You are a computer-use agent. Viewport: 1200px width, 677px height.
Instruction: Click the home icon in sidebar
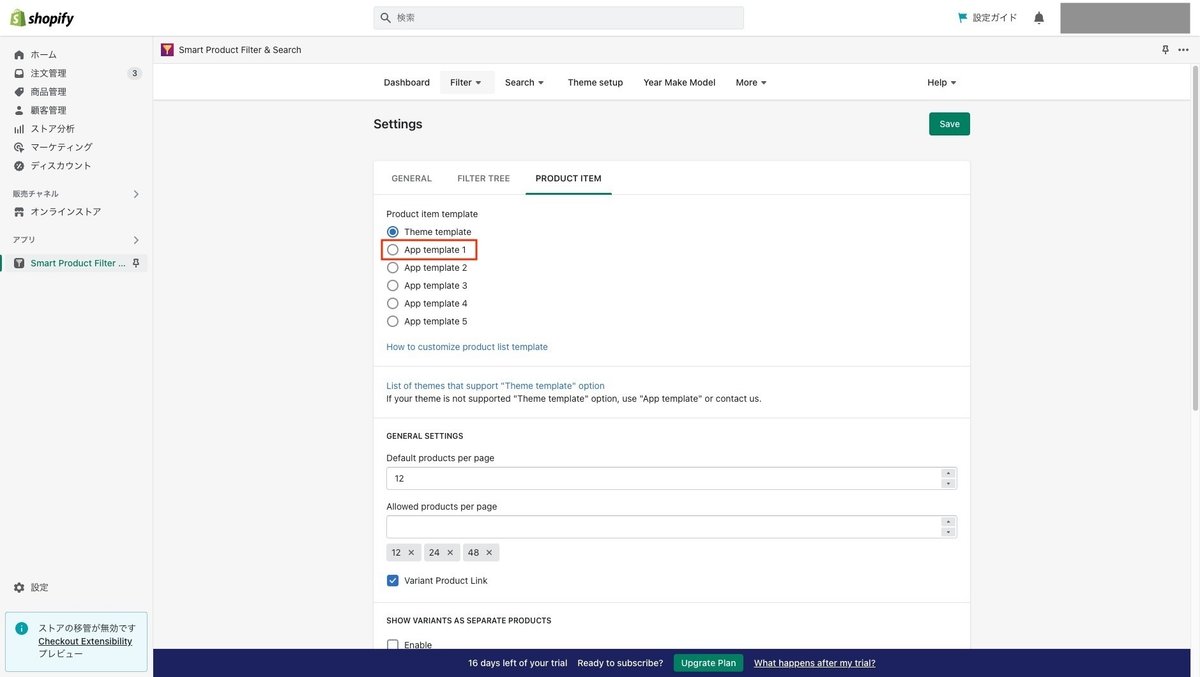pos(19,55)
